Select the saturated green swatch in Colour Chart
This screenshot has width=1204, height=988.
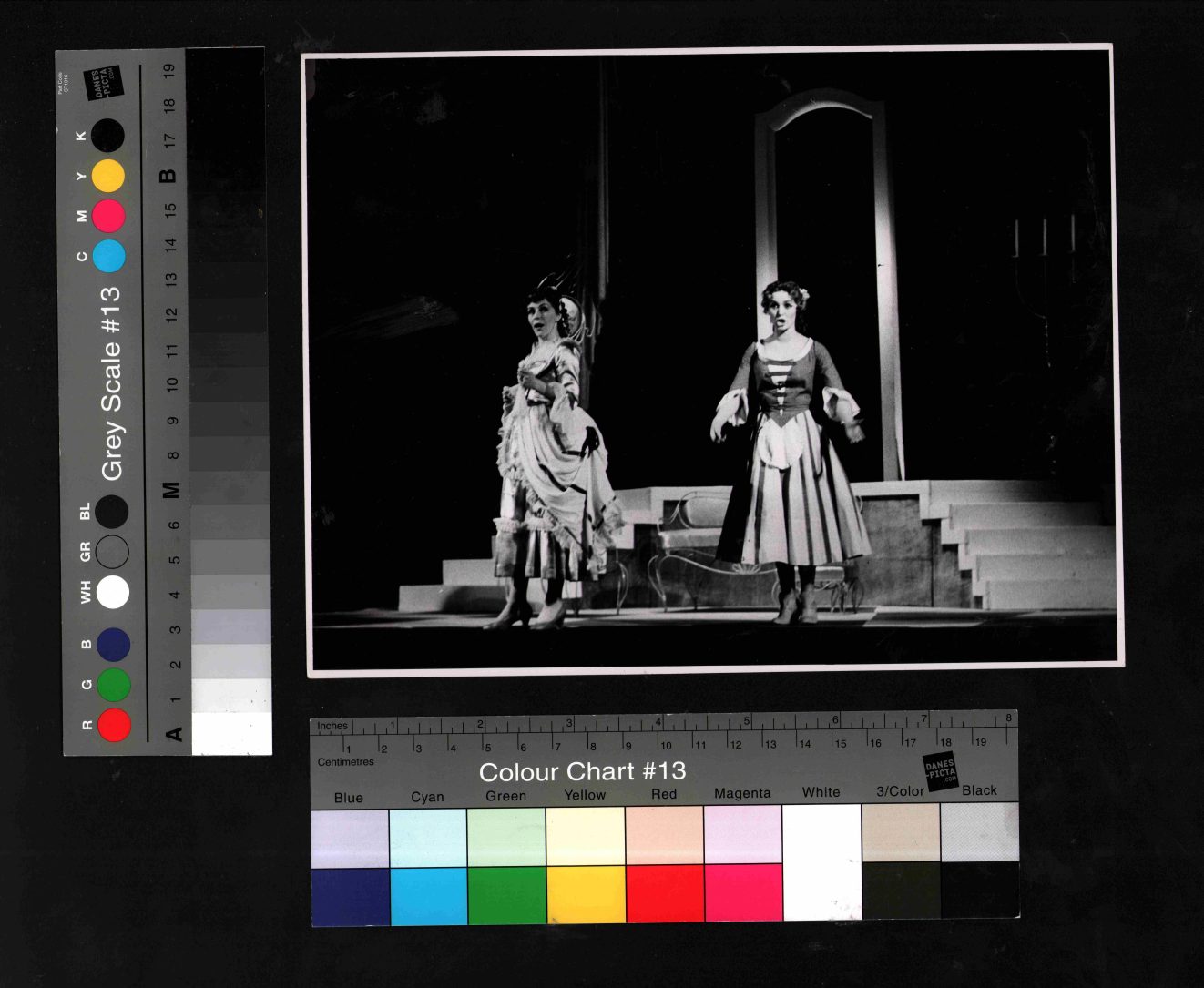coord(506,895)
